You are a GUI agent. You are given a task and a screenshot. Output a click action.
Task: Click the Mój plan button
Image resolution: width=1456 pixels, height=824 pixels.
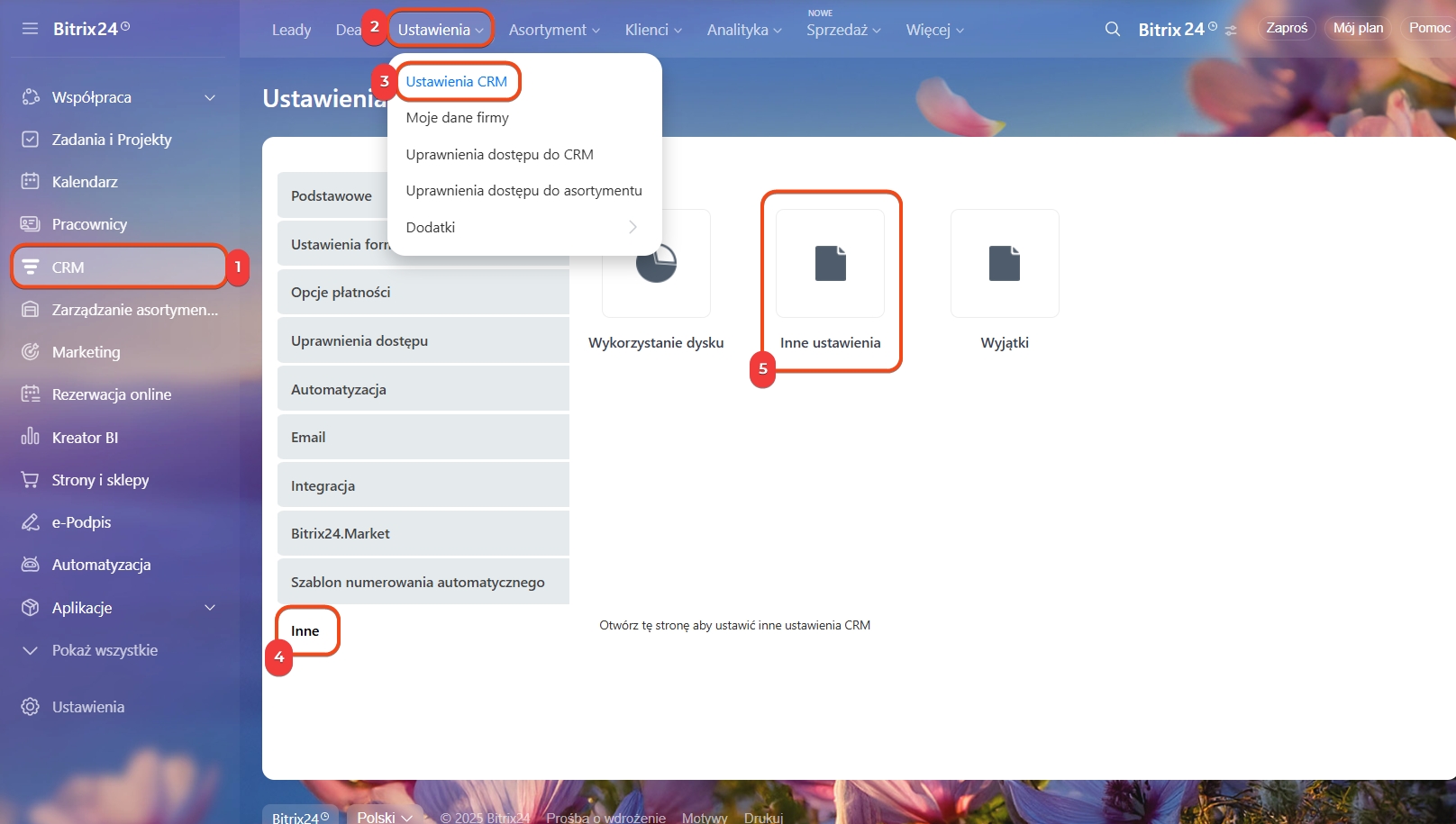(1358, 28)
